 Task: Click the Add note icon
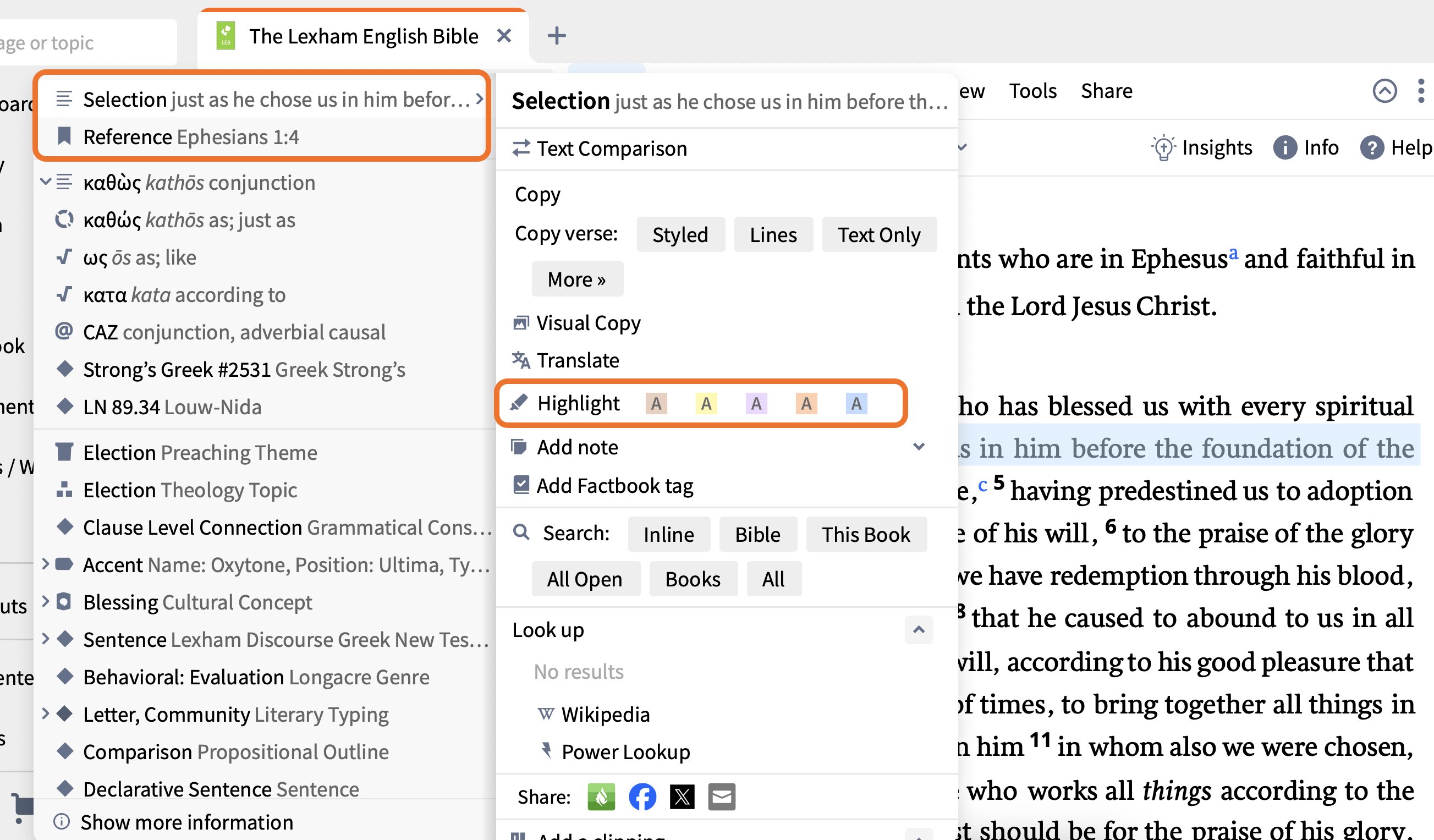[519, 447]
